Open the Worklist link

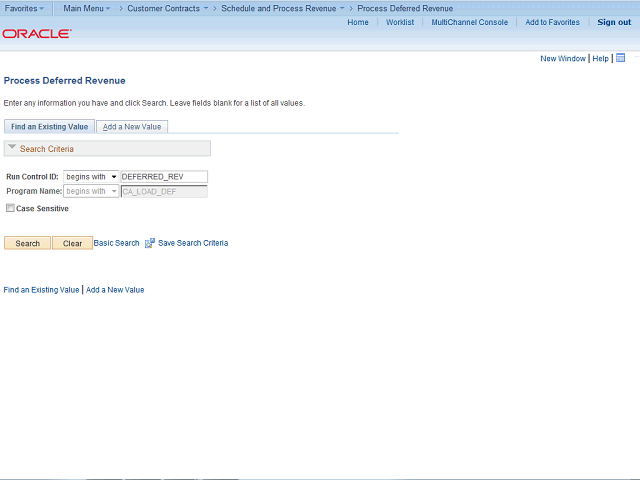pyautogui.click(x=400, y=22)
